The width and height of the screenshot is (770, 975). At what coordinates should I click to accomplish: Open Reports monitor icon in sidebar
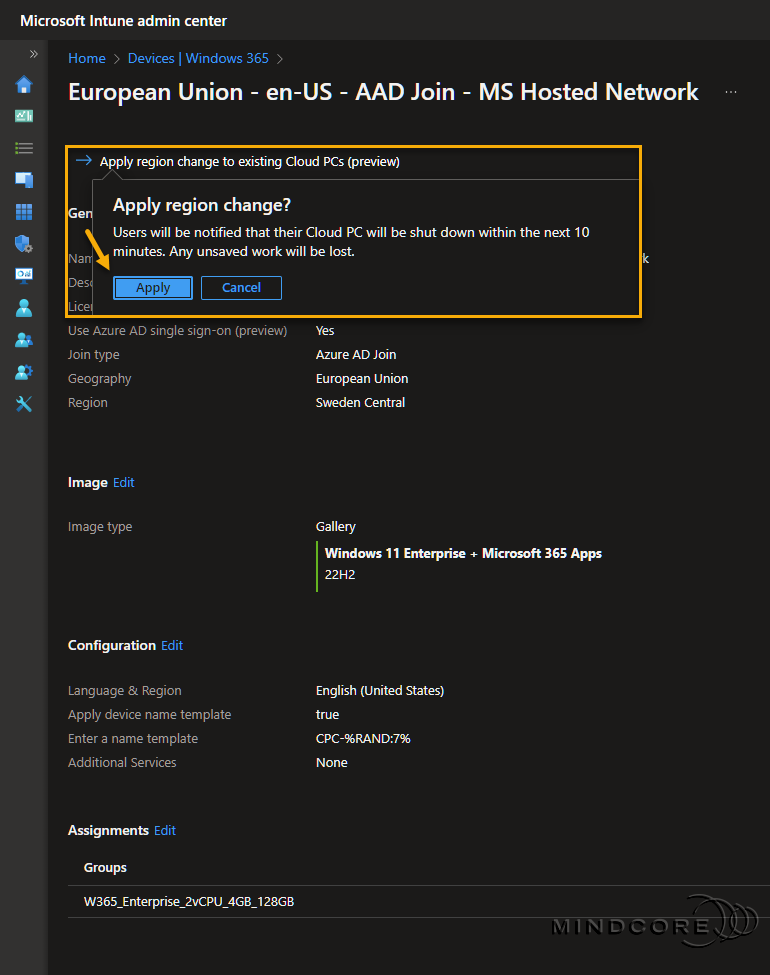pos(24,275)
